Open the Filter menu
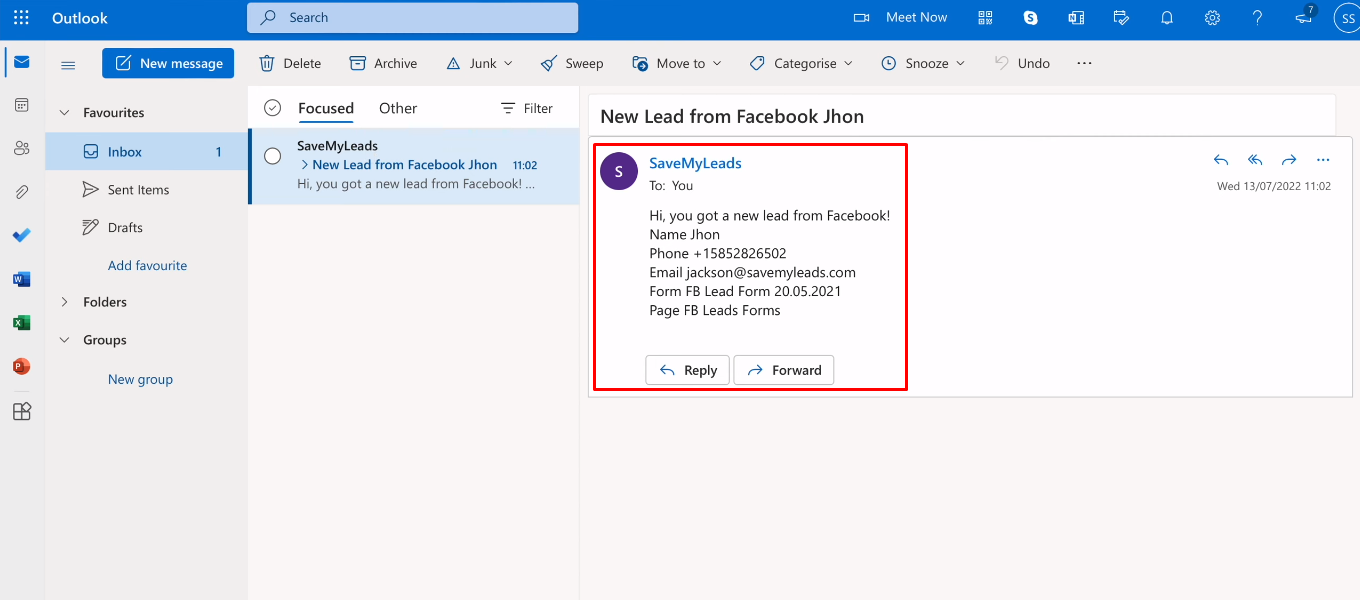Viewport: 1360px width, 600px height. click(526, 108)
